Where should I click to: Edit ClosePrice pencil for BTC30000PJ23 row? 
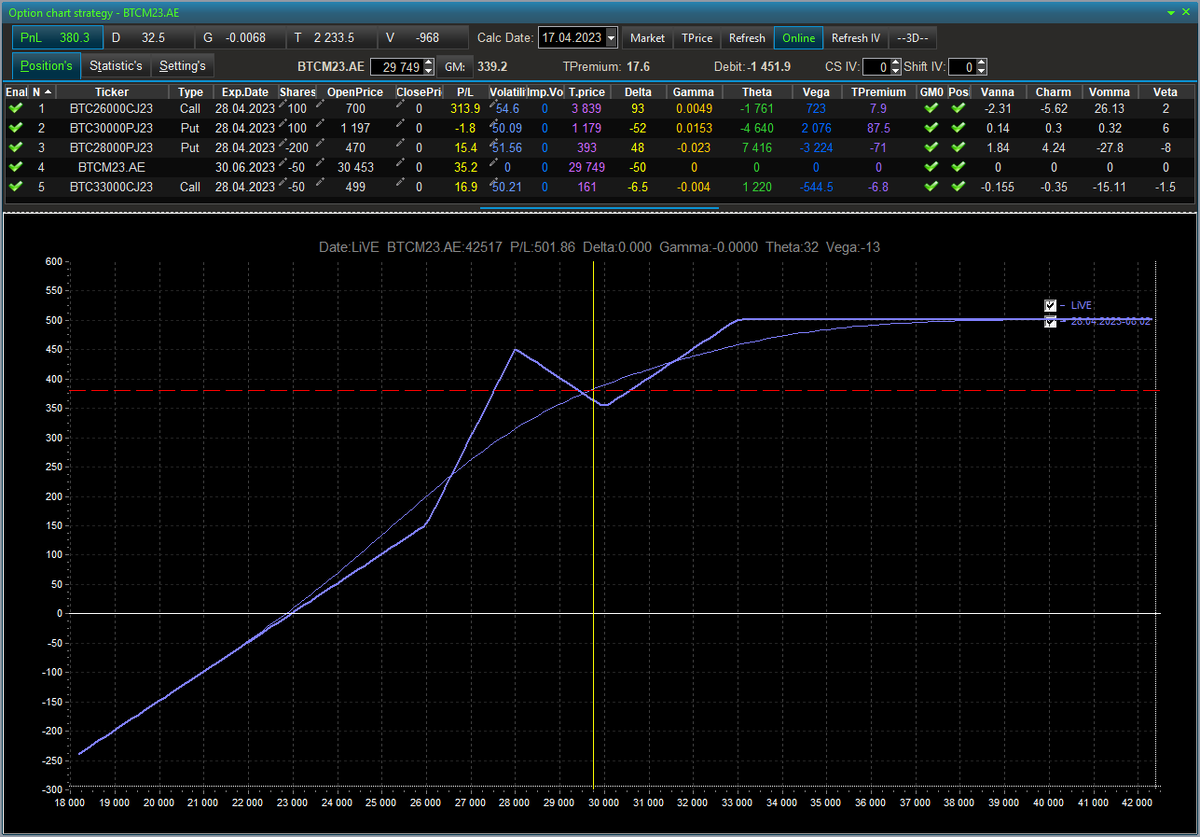400,123
